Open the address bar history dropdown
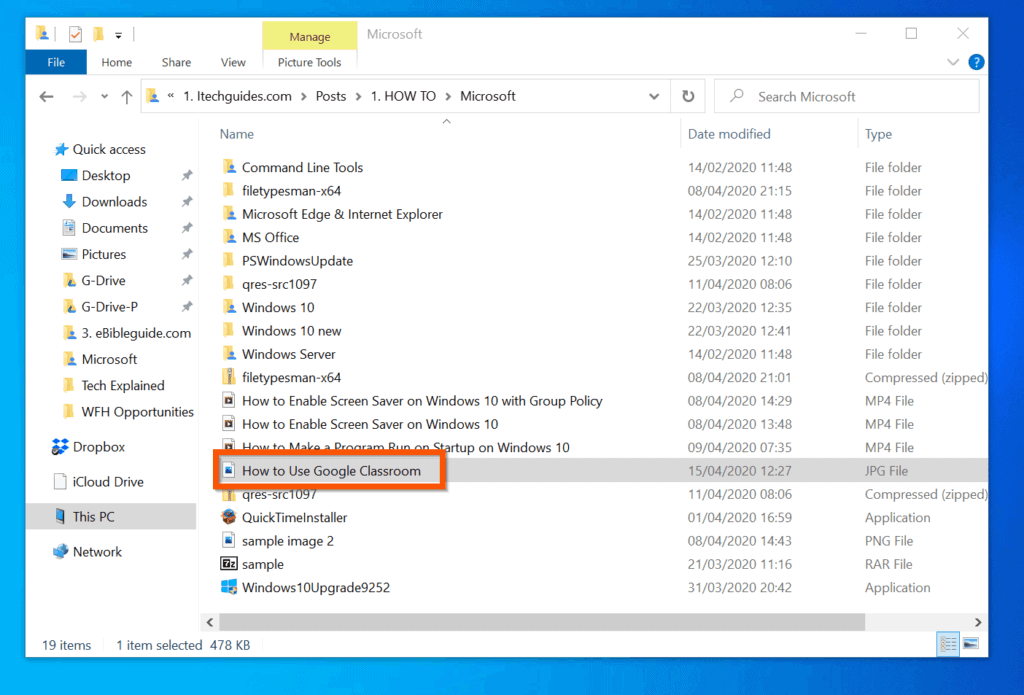The height and width of the screenshot is (695, 1024). 654,96
